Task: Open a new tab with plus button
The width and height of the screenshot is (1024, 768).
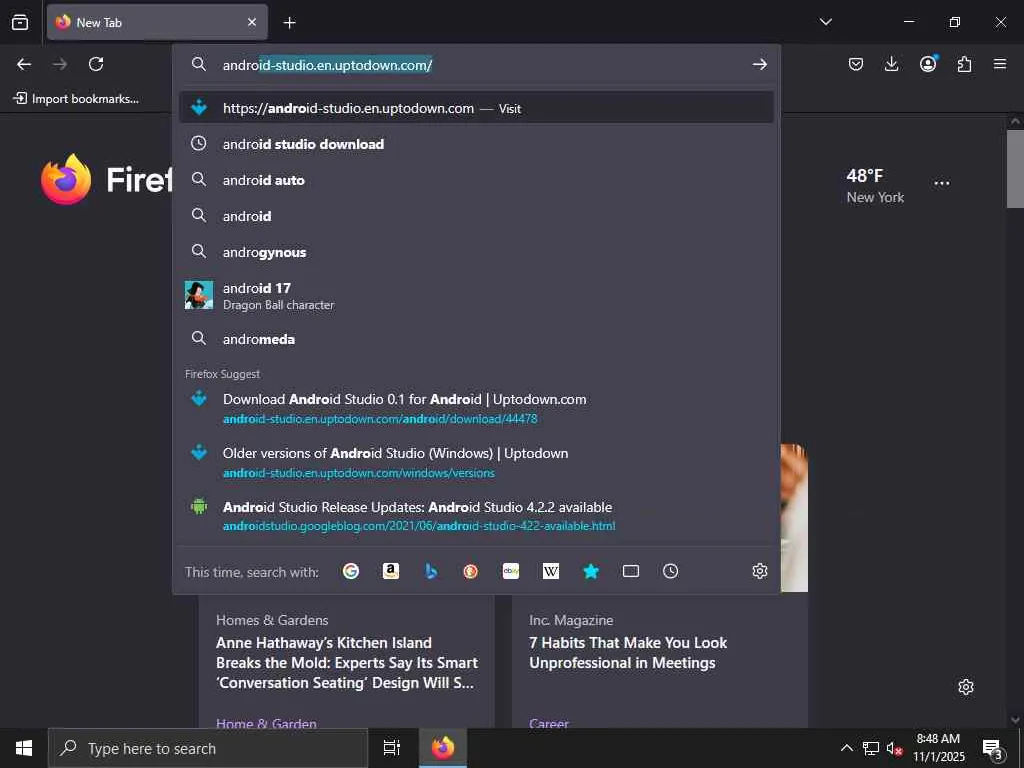Action: (x=289, y=23)
